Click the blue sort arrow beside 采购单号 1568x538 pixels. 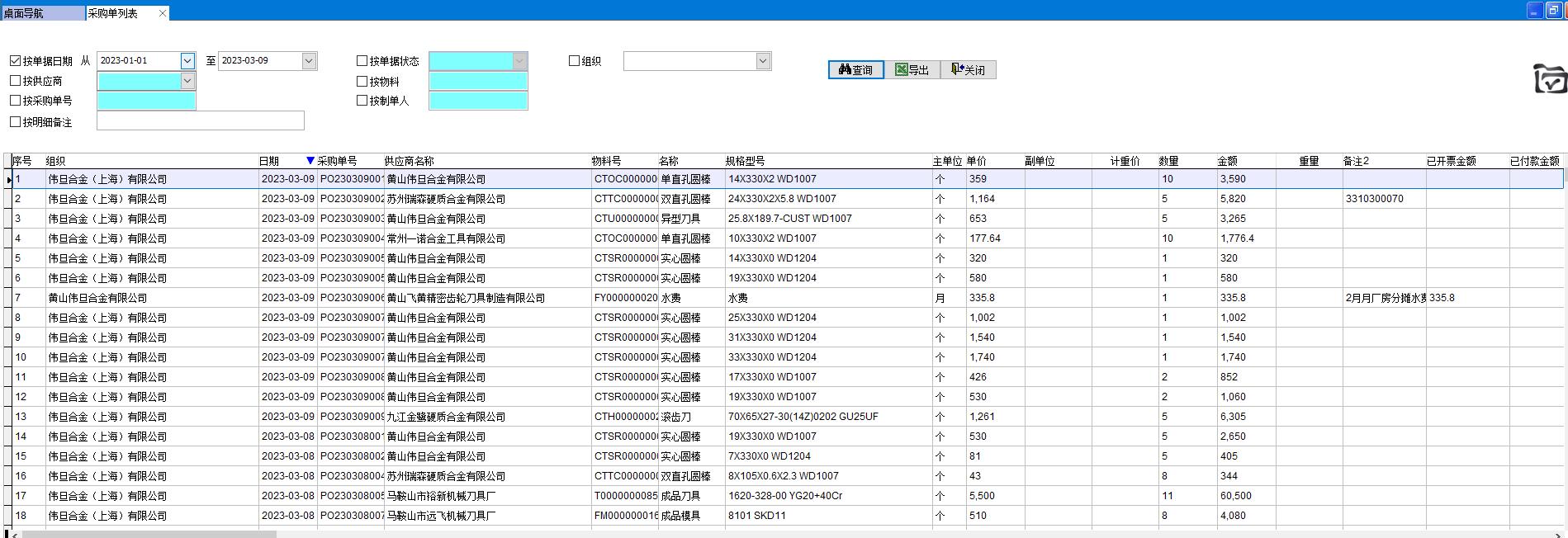[310, 161]
